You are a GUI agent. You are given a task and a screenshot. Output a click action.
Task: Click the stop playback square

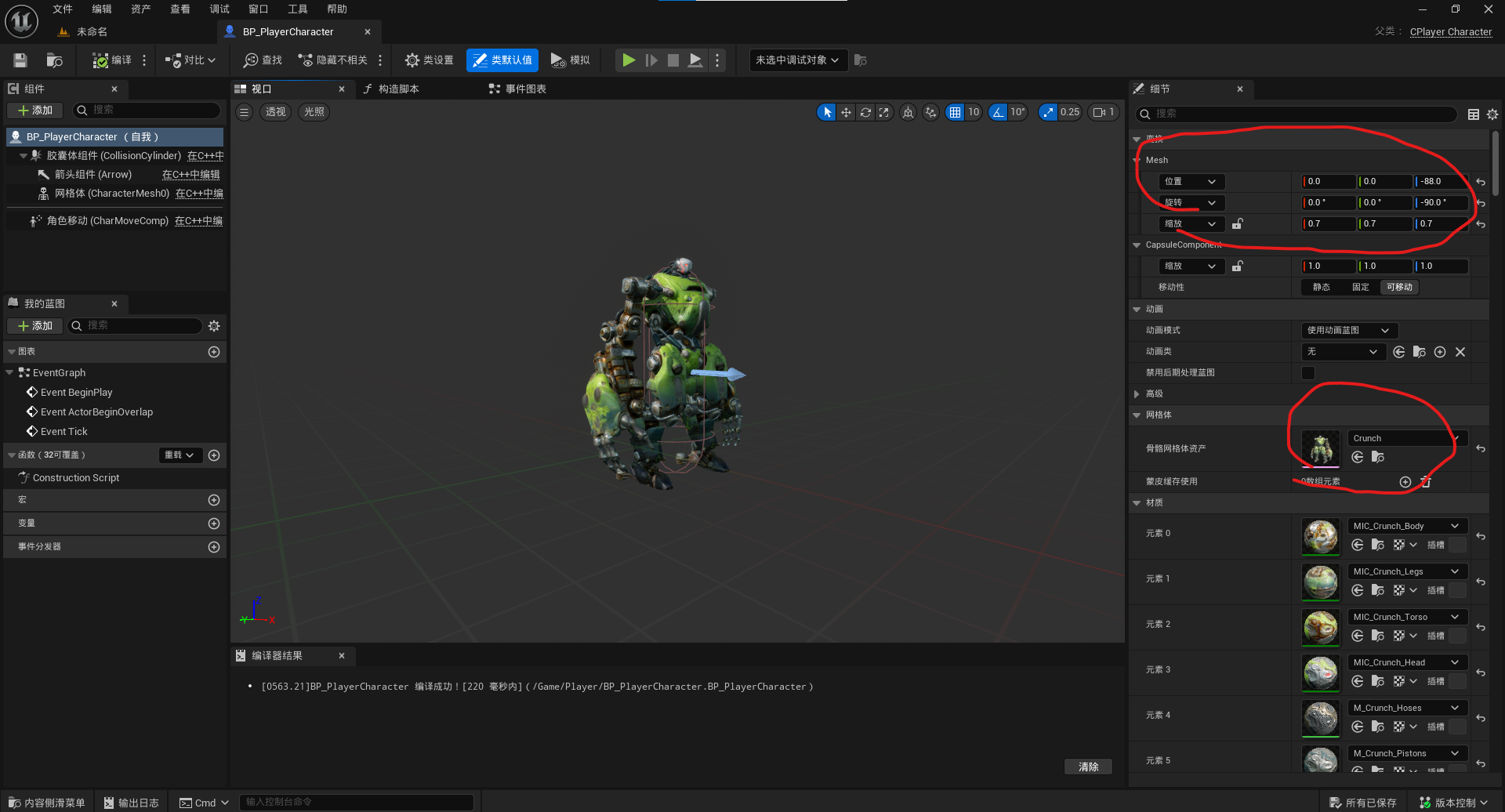tap(673, 60)
